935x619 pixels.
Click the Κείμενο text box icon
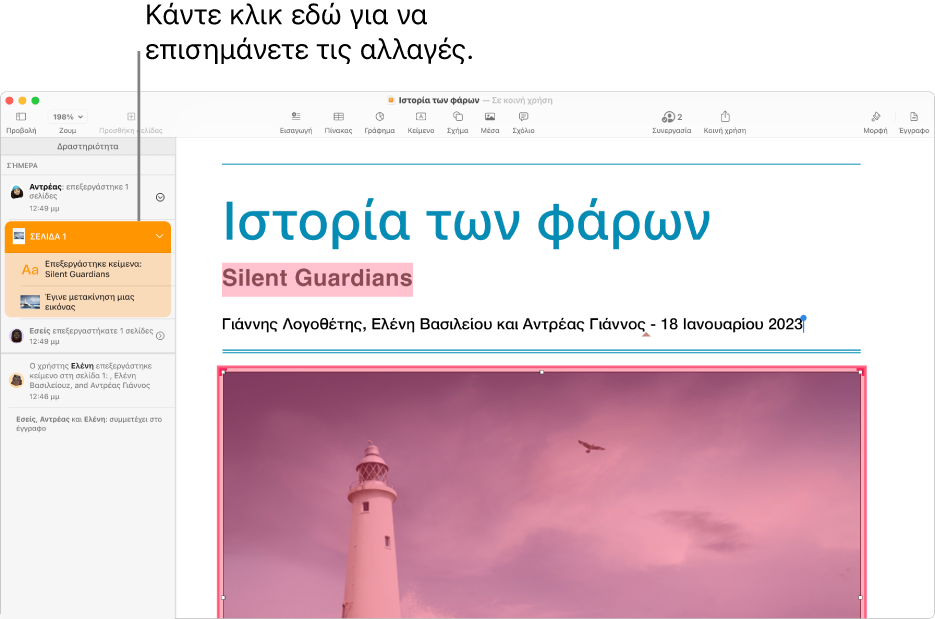point(421,117)
